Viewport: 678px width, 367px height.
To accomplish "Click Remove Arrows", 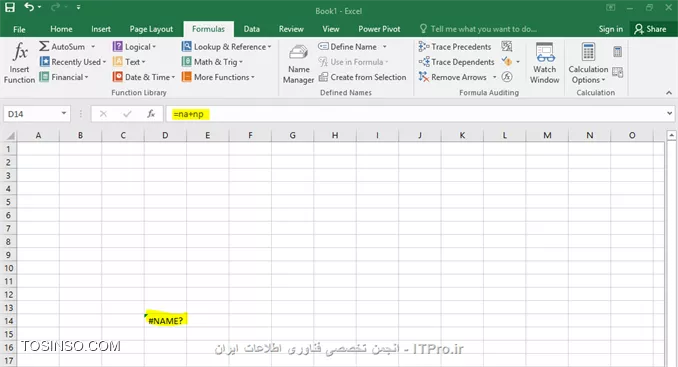I will [x=452, y=77].
